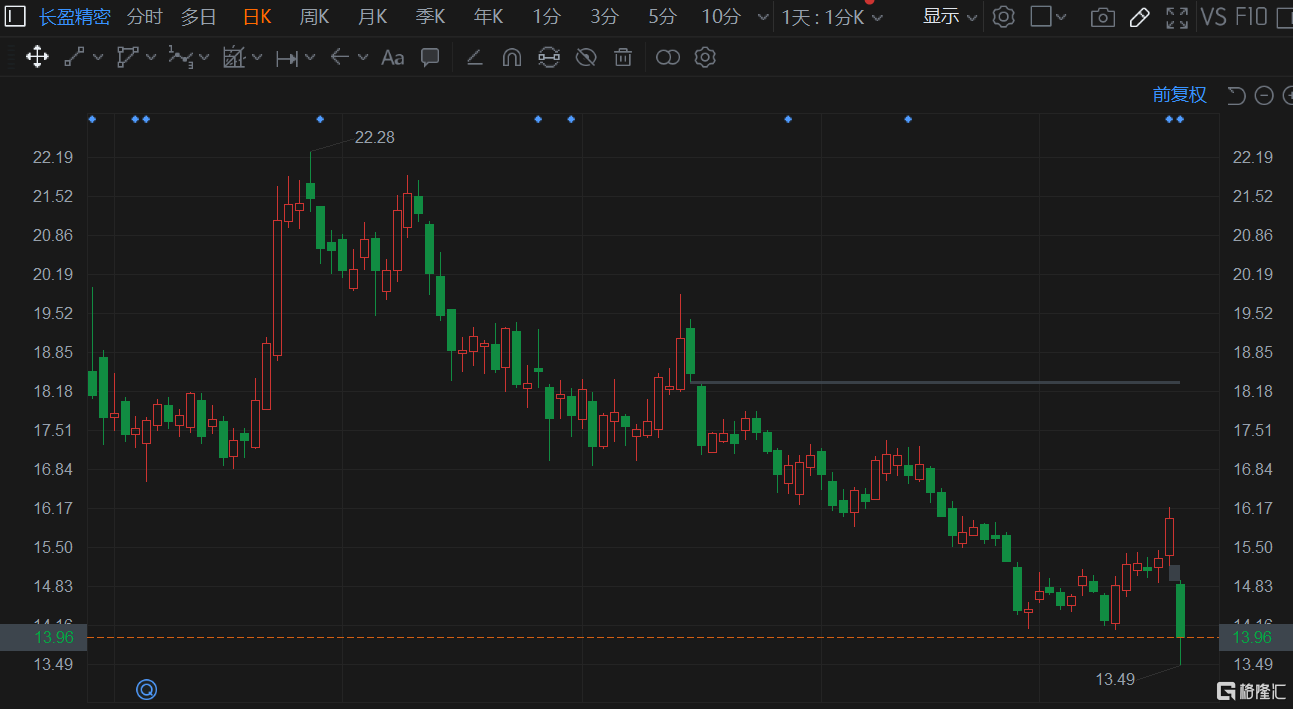Click the gray horizontal line at 18.3
This screenshot has width=1293, height=709.
[935, 382]
